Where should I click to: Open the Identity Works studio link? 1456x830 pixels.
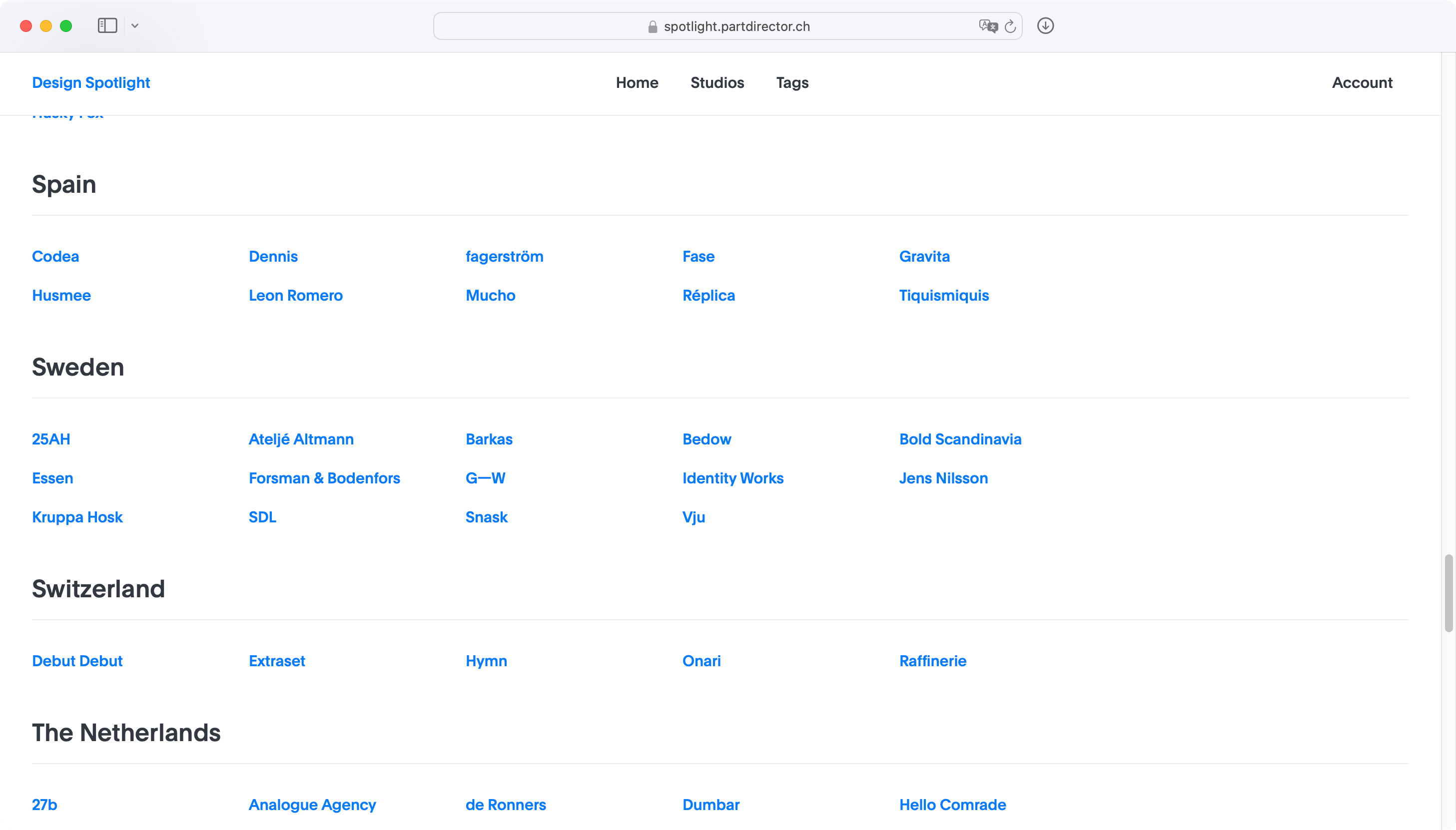click(733, 478)
